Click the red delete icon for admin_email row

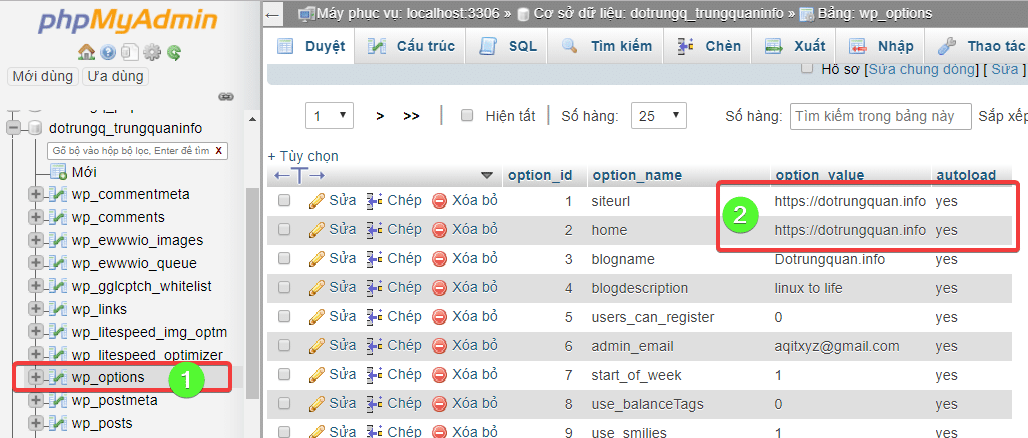click(440, 346)
